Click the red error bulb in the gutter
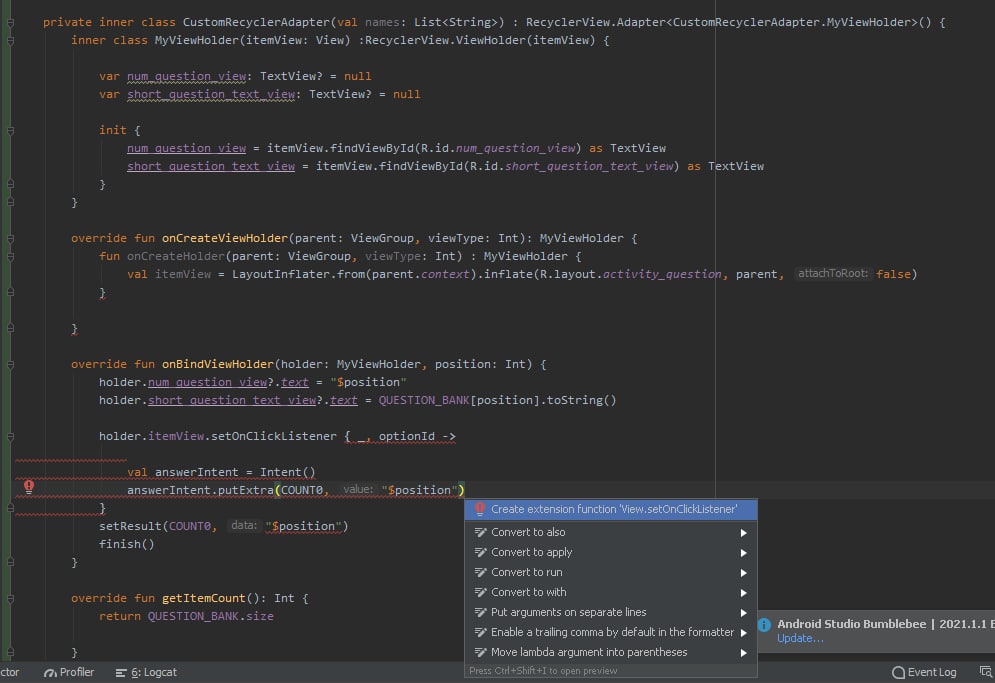Screen dimensions: 995x683 (29, 487)
